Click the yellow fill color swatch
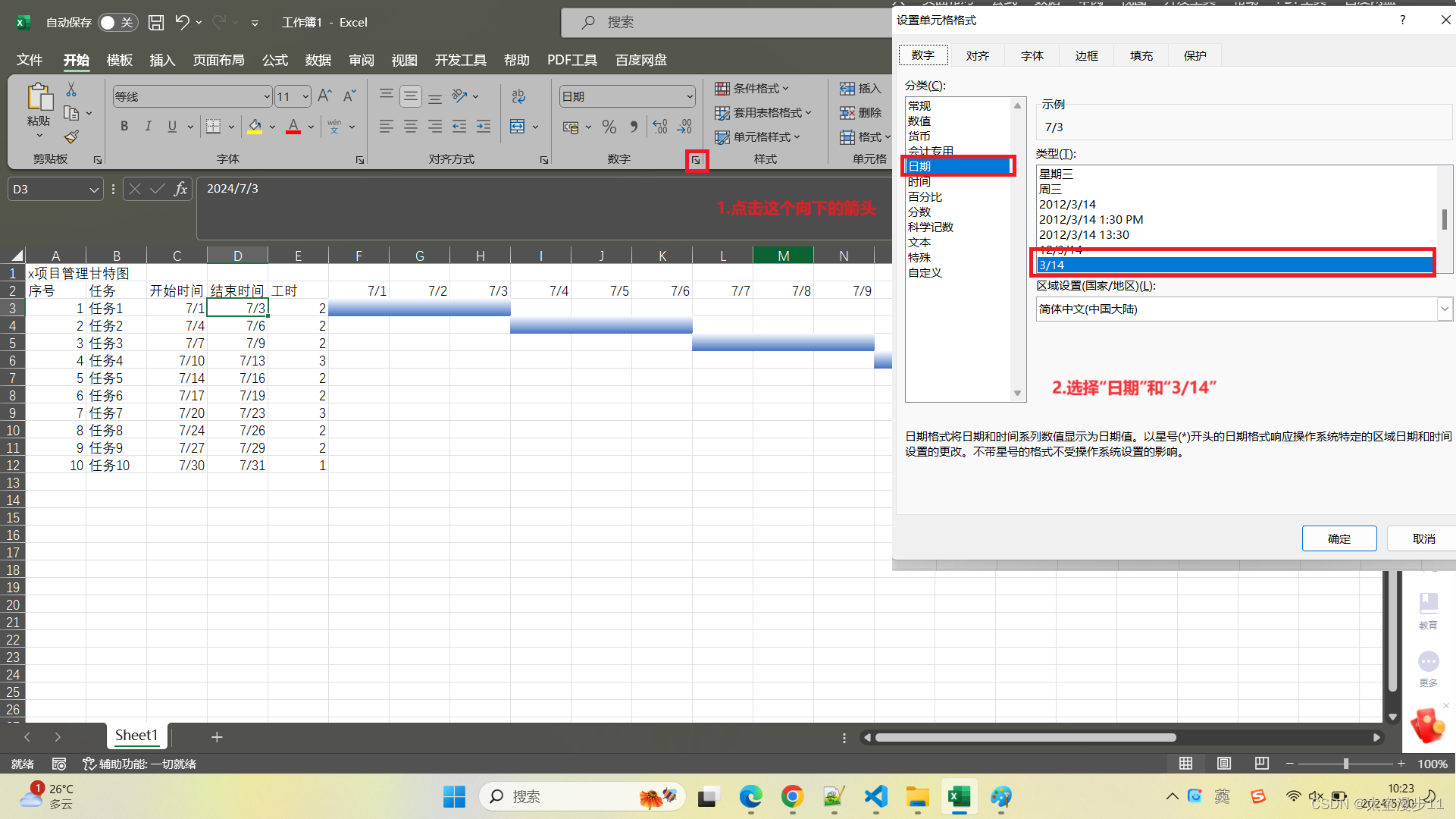The height and width of the screenshot is (819, 1456). (x=255, y=127)
